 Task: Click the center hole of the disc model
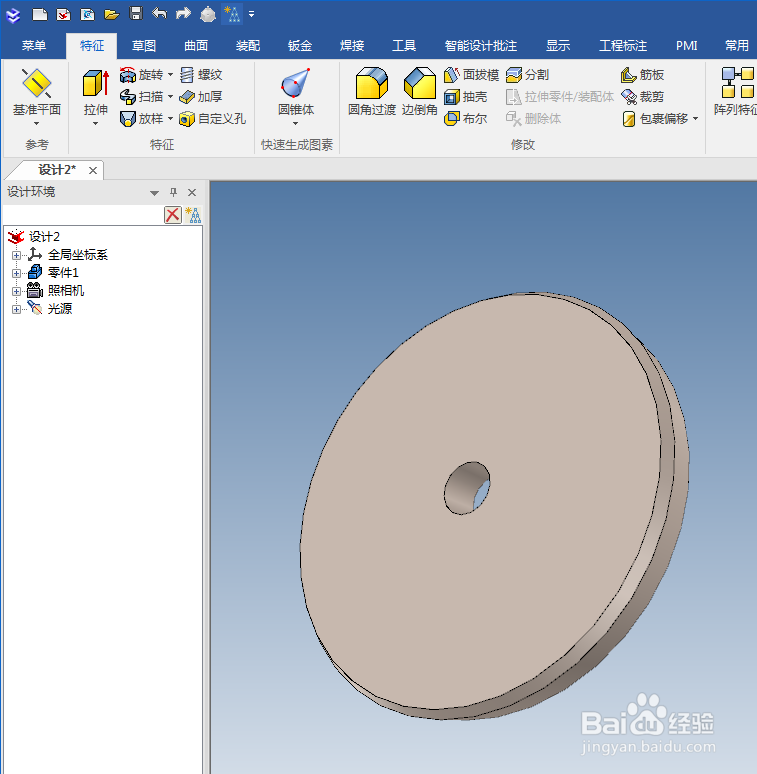(467, 488)
